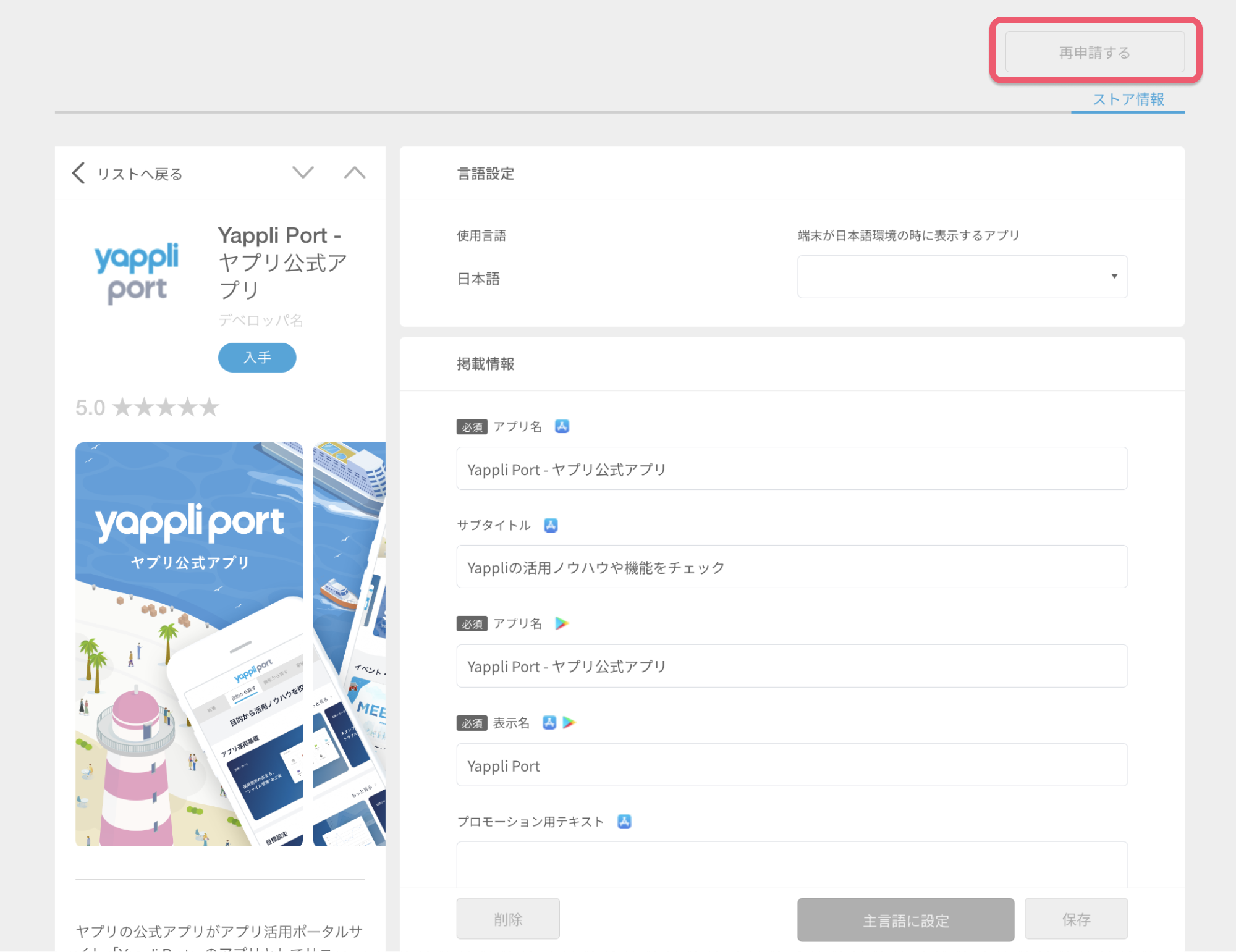The width and height of the screenshot is (1236, 952).
Task: Click App Store icon beside 表示名
Action: (549, 722)
